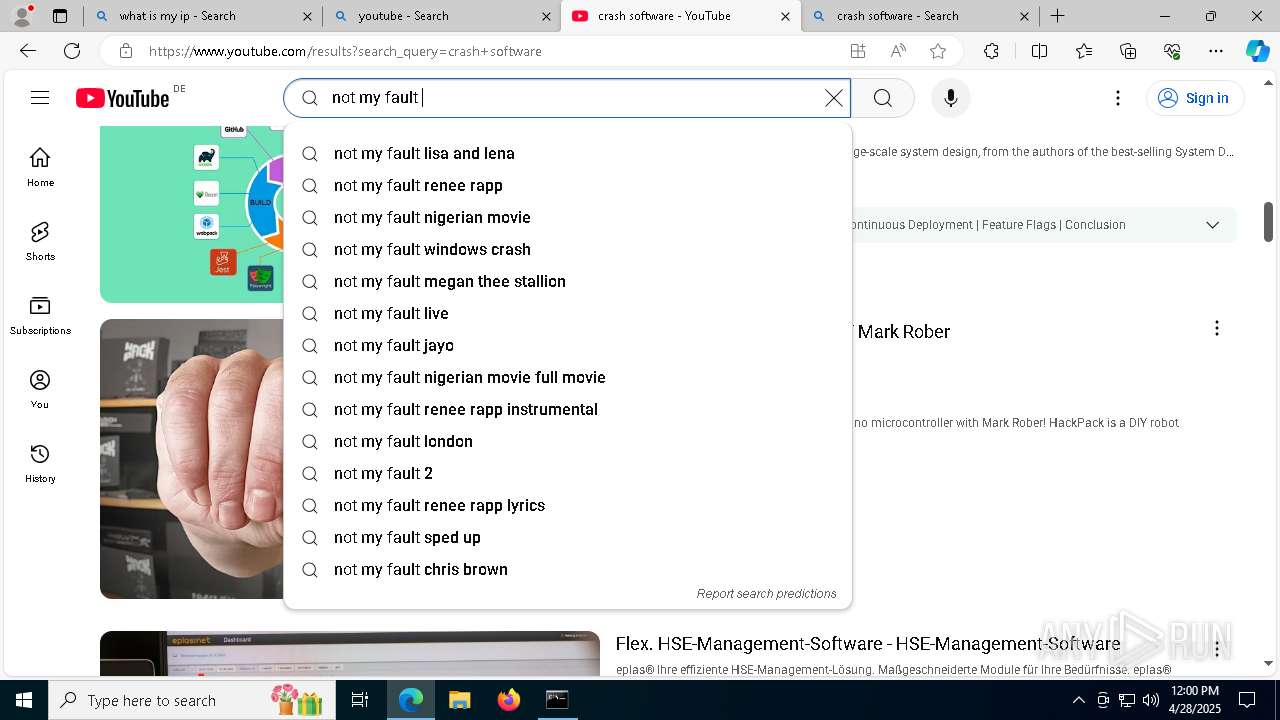Select 'not my fault renee rapp lyrics'
The width and height of the screenshot is (1280, 720).
568,505
